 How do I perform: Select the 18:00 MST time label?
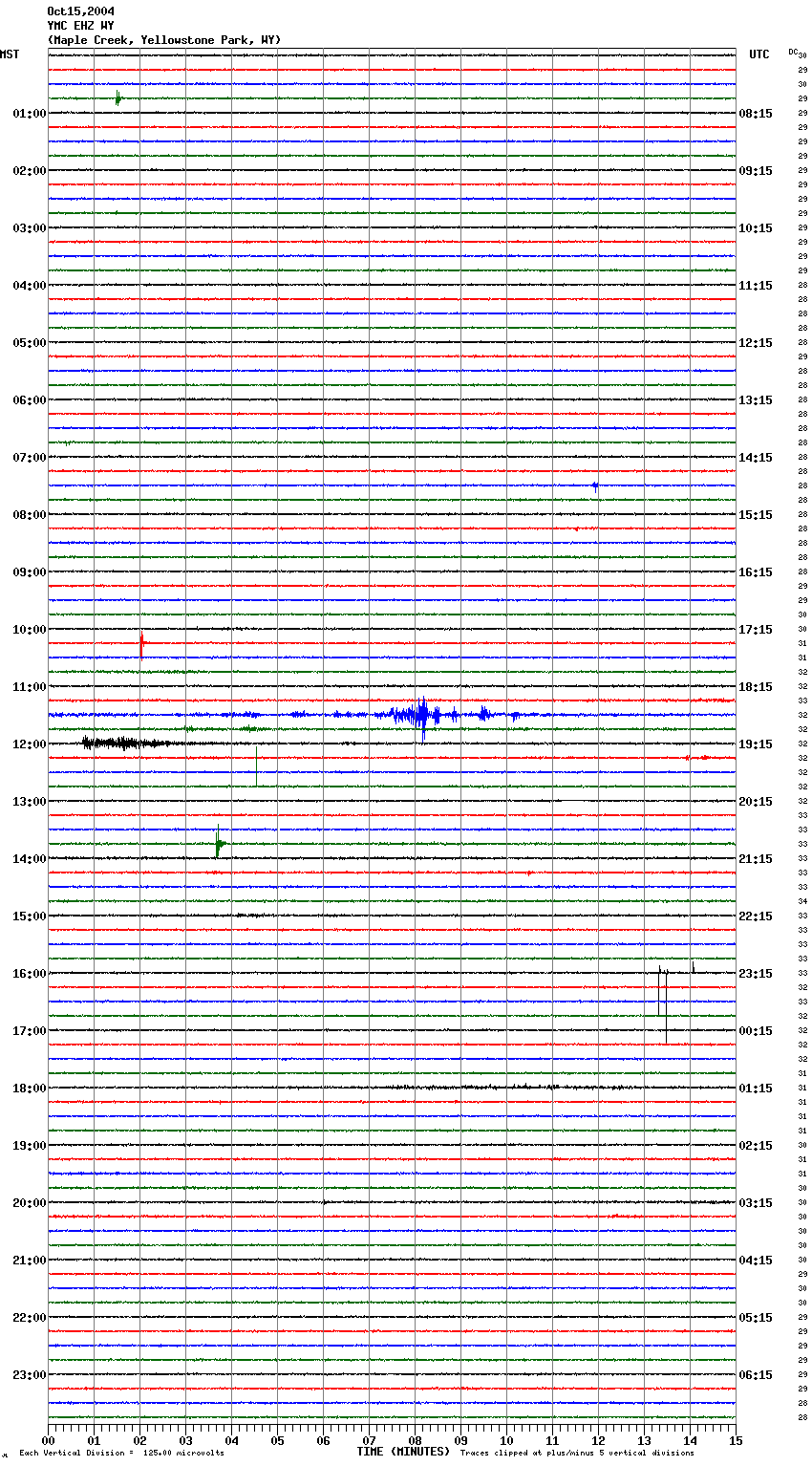30,1089
